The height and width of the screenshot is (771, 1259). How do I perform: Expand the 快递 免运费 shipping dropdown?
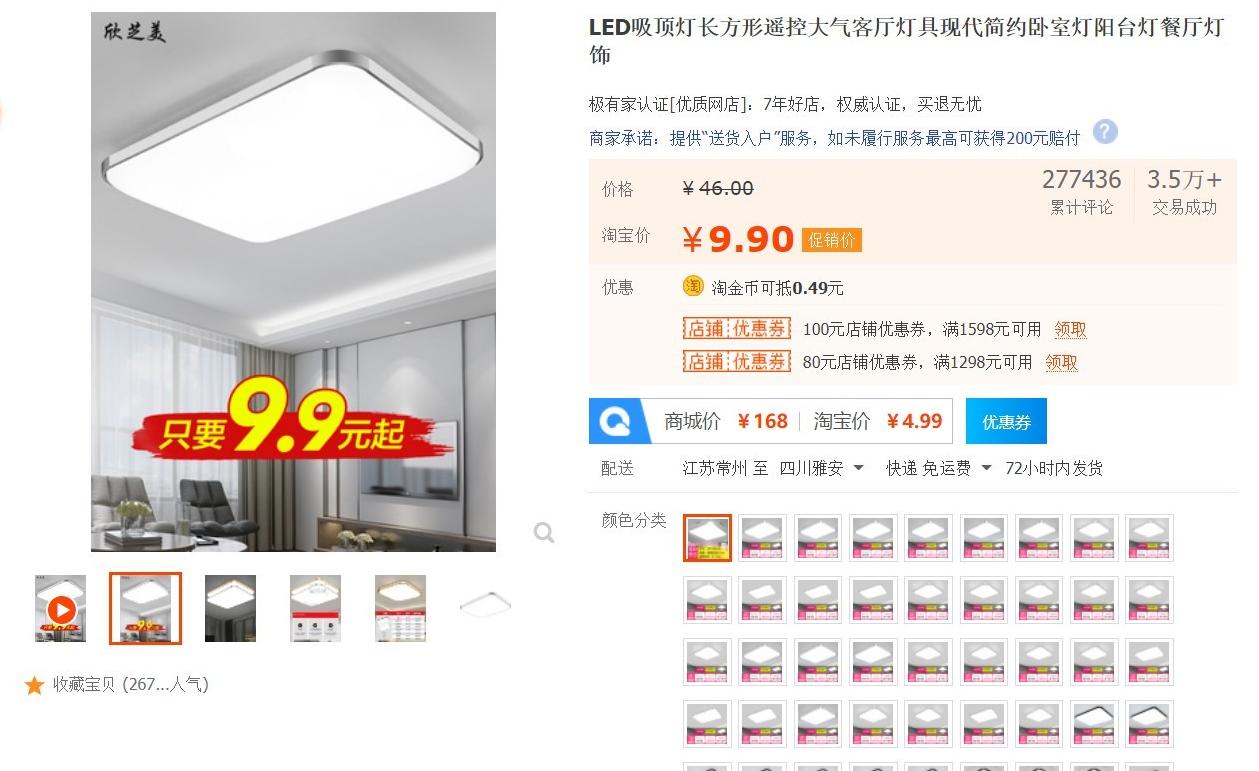(938, 468)
